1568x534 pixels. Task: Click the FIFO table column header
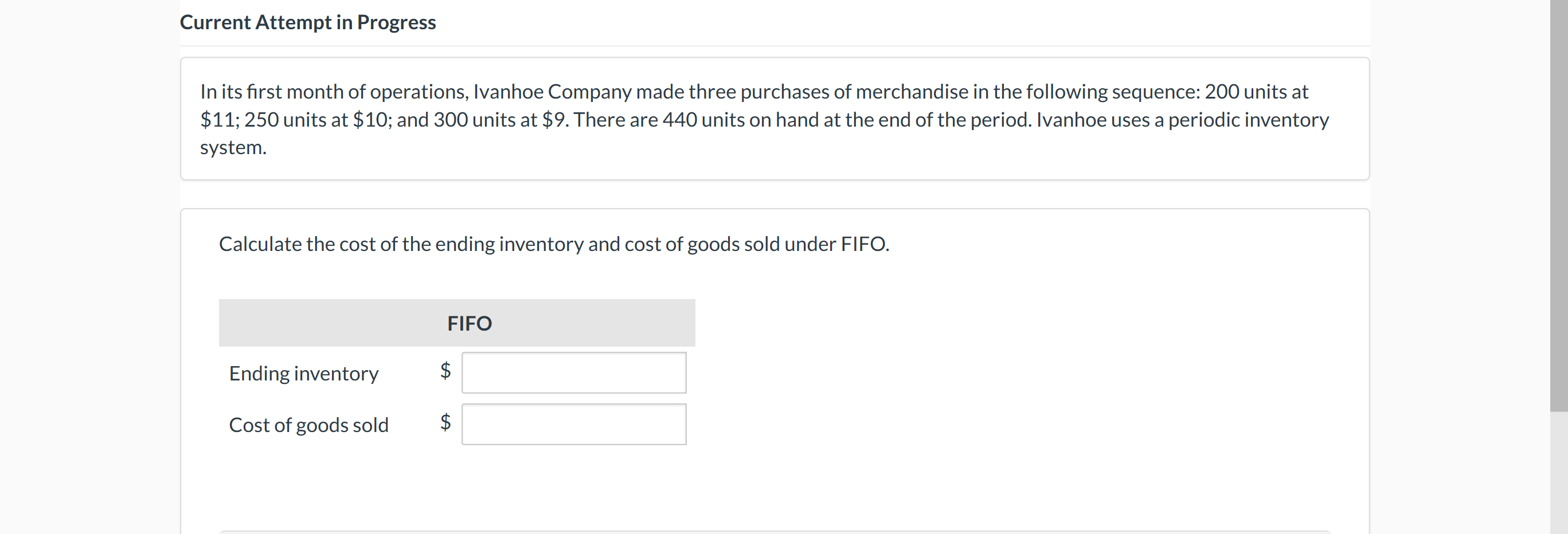coord(469,323)
